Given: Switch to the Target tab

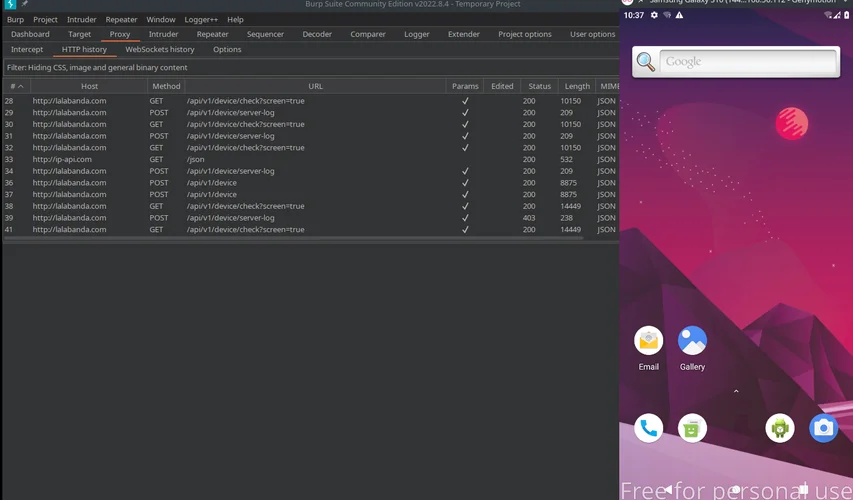Looking at the screenshot, I should (79, 34).
